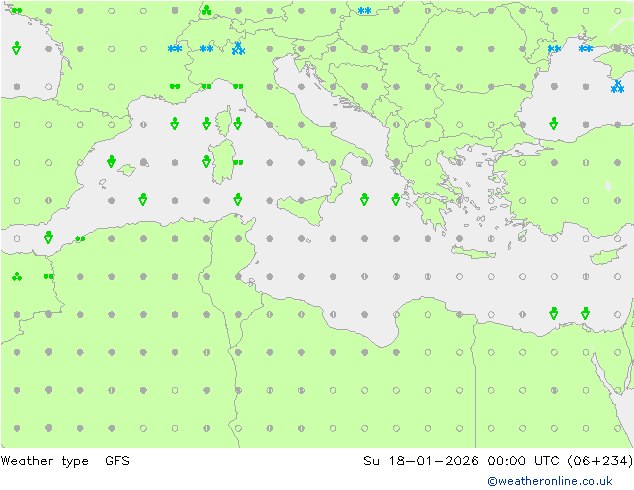Select the triple raindrop symbol at top over Germany
Viewport: 634px width, 490px height.
(x=207, y=10)
